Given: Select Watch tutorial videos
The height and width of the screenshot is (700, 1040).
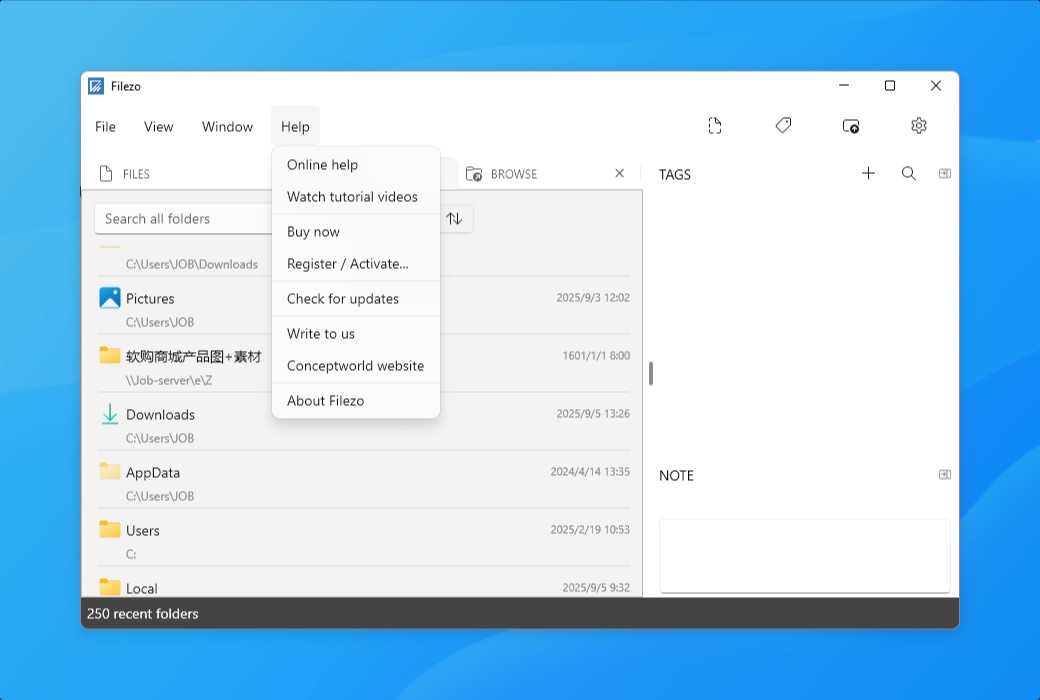Looking at the screenshot, I should 356,196.
